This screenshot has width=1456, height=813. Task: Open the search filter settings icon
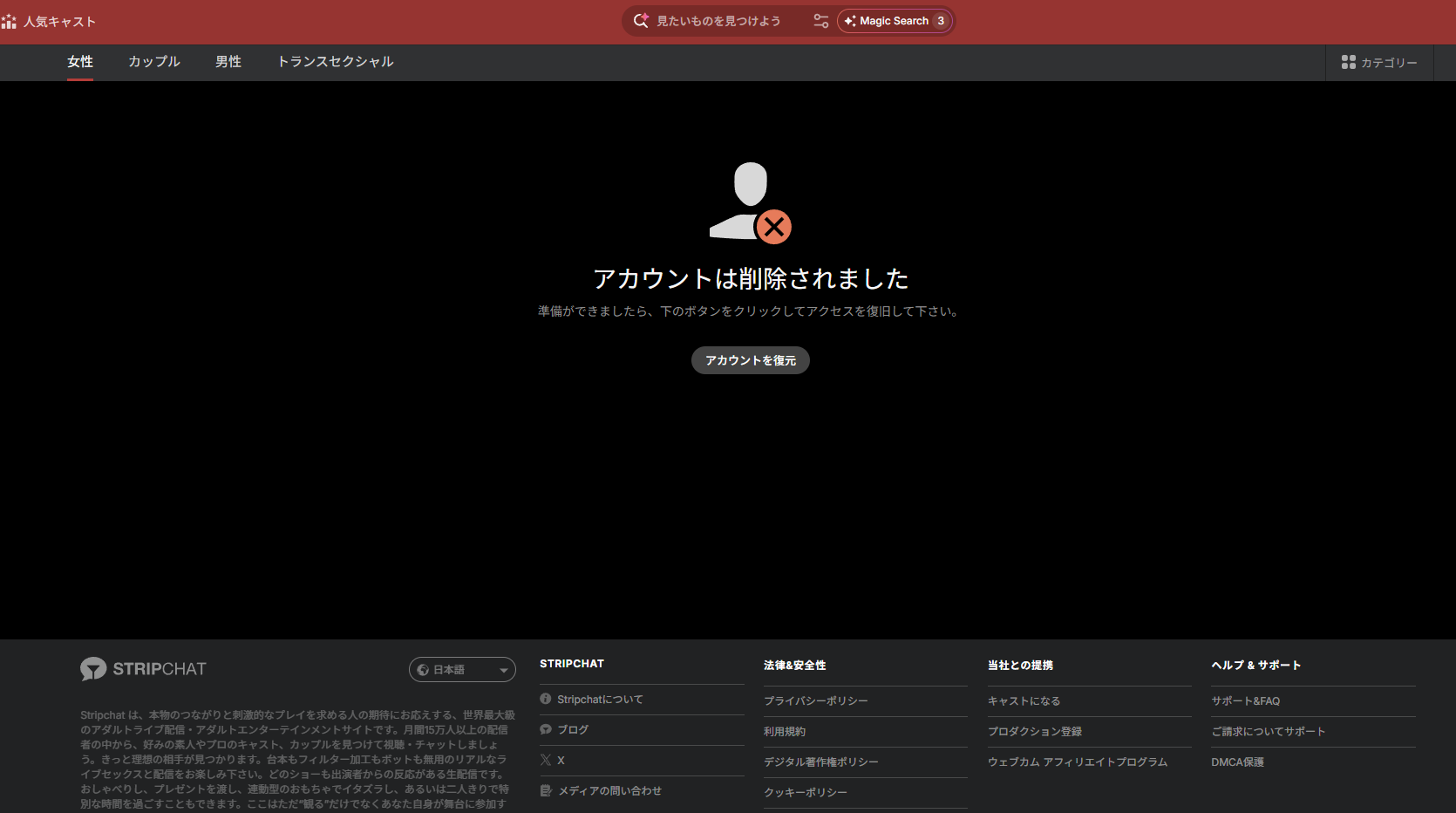point(820,21)
